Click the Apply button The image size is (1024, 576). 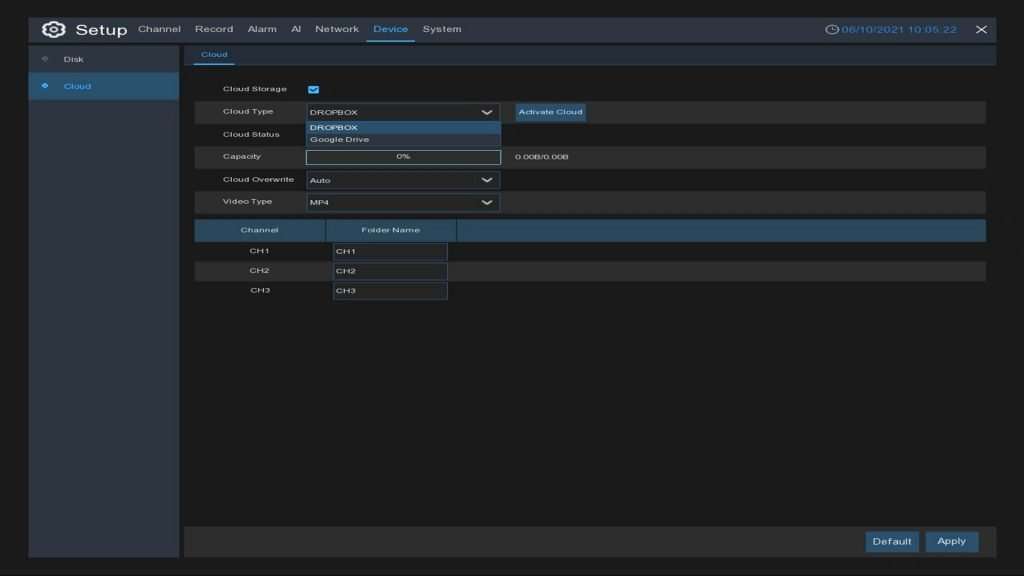(951, 541)
